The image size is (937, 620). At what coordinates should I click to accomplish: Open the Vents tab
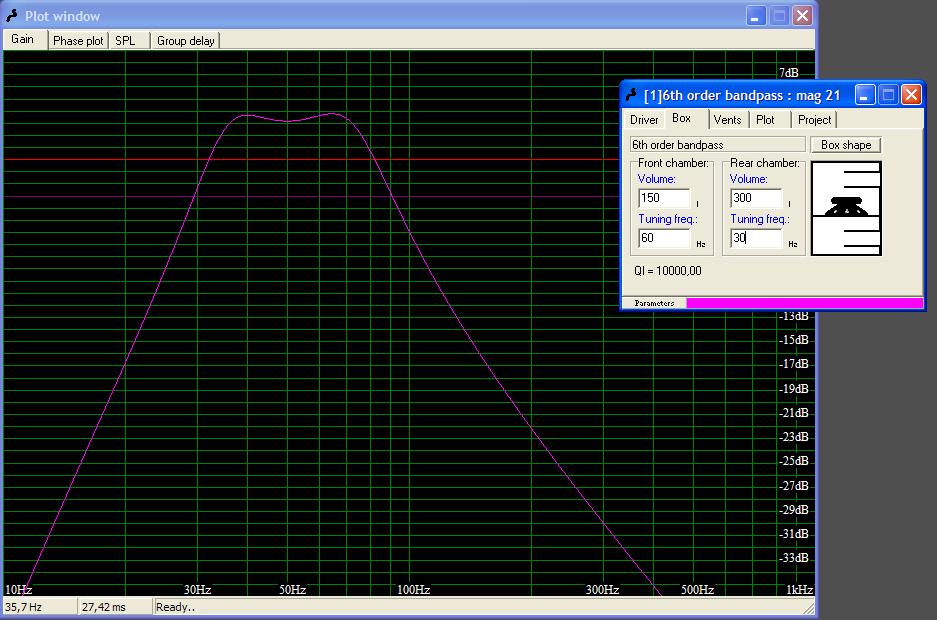(727, 120)
